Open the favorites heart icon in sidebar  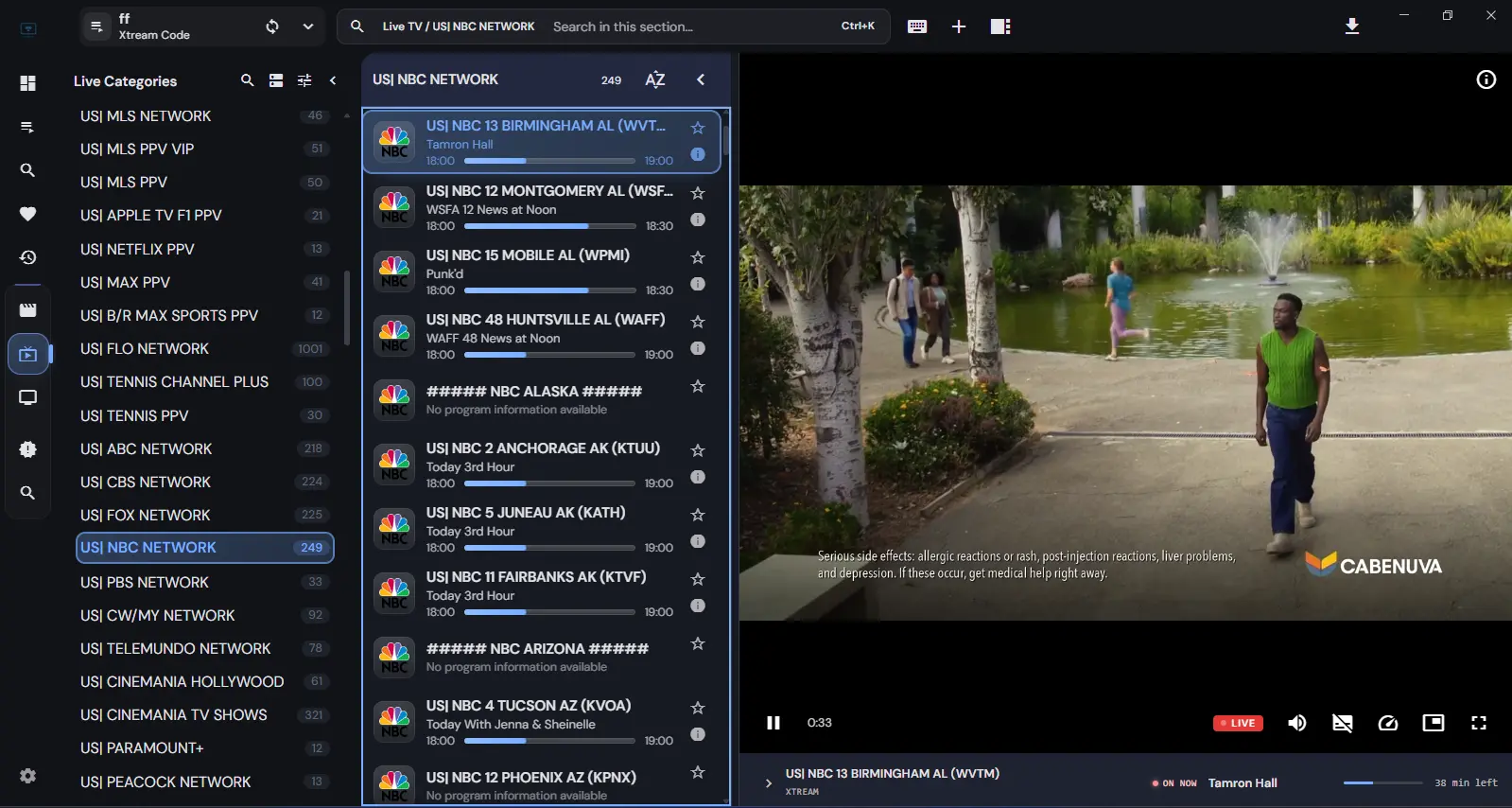point(27,214)
